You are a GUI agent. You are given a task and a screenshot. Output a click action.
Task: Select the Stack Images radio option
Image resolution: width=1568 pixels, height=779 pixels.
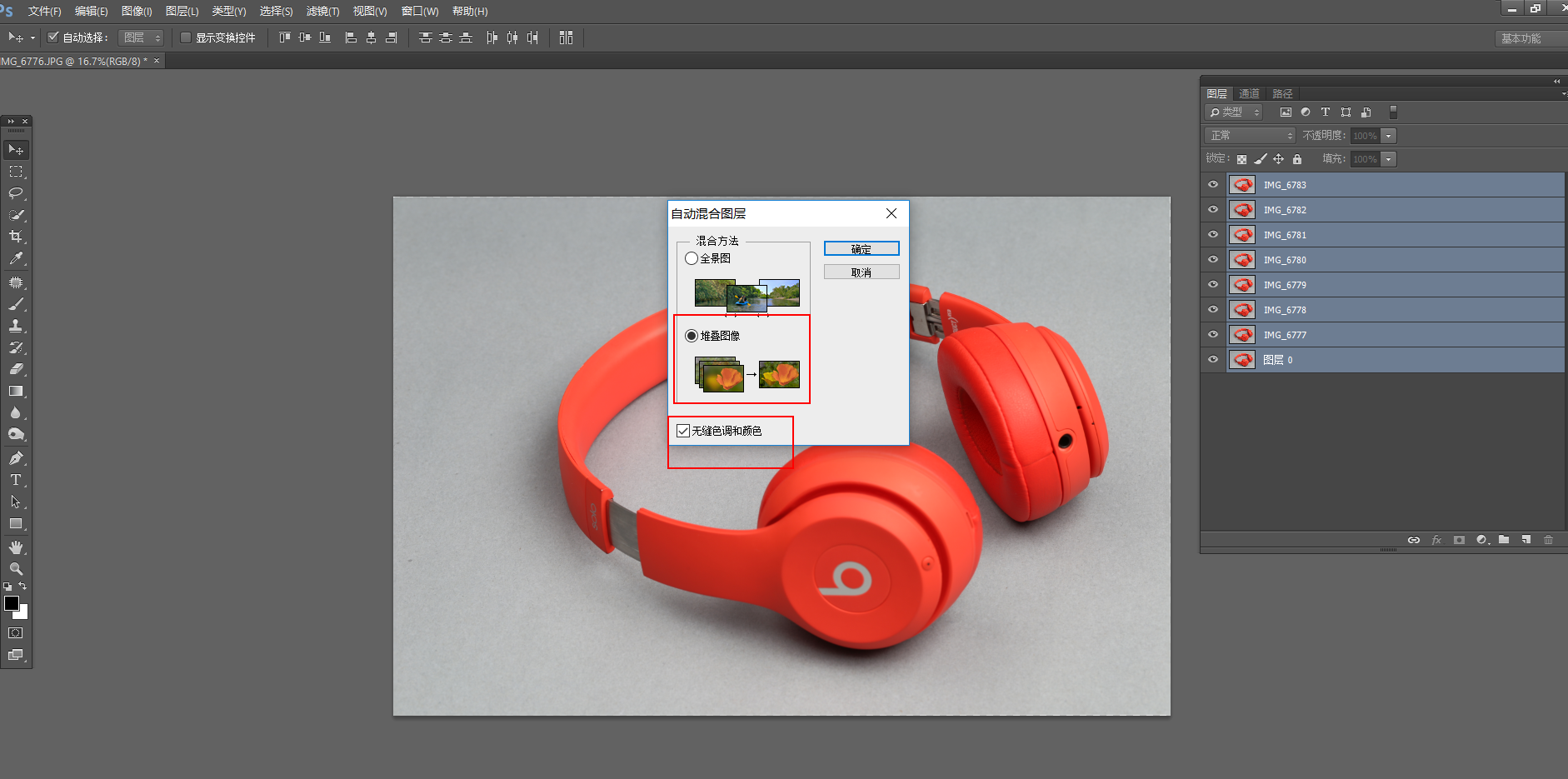692,336
